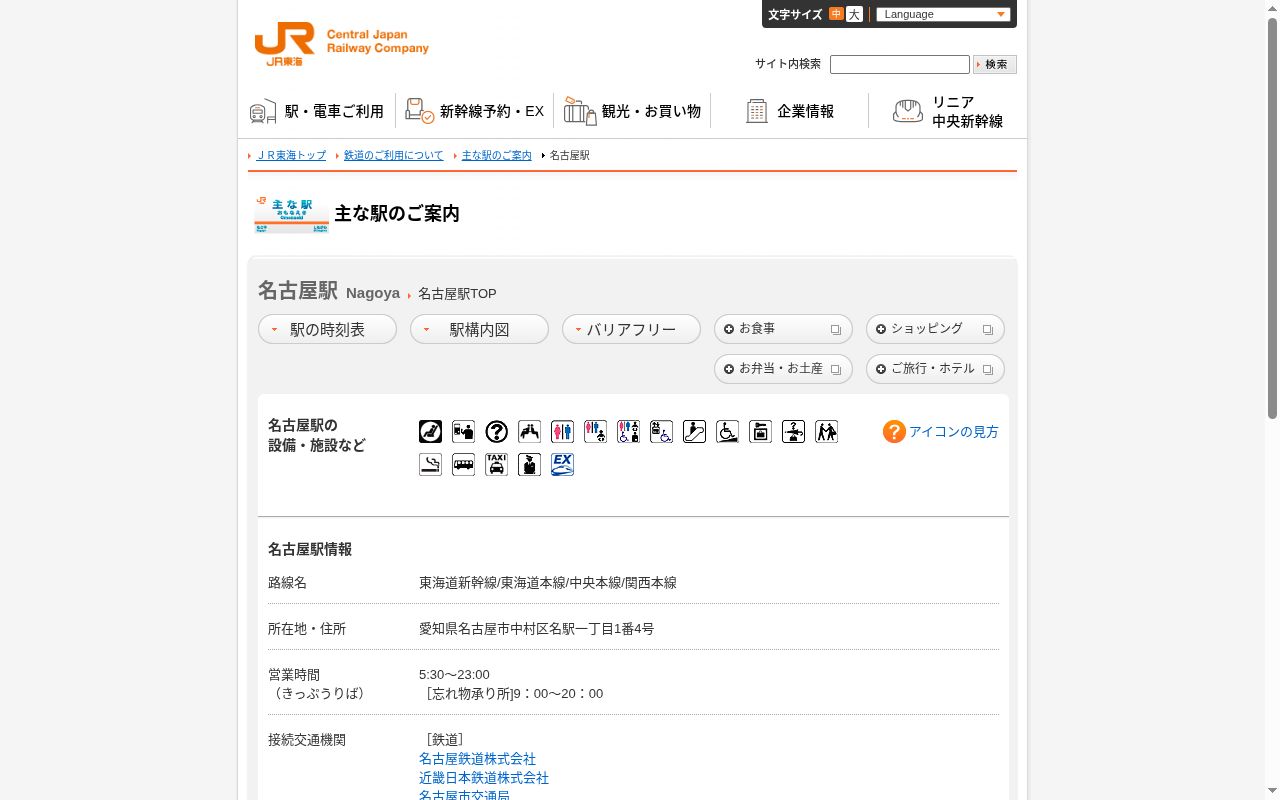Click the escalator facility icon

coord(694,432)
